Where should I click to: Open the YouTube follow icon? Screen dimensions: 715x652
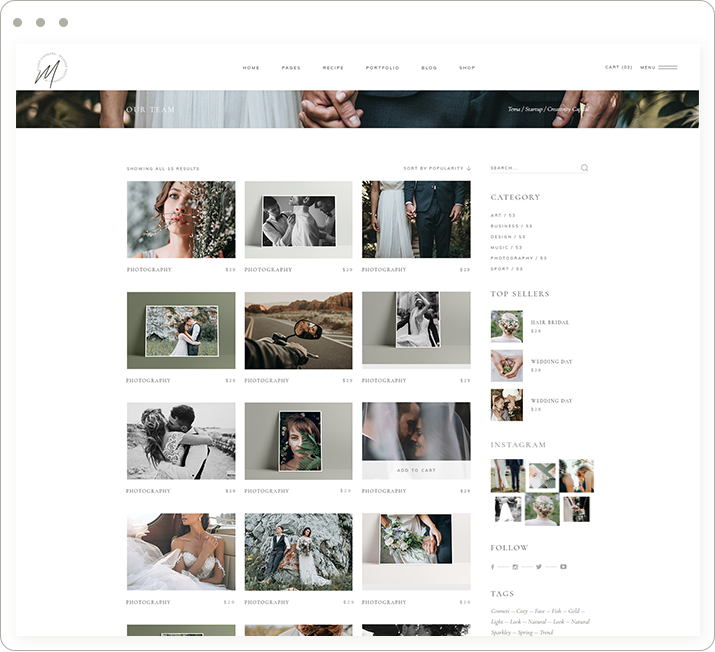point(563,567)
